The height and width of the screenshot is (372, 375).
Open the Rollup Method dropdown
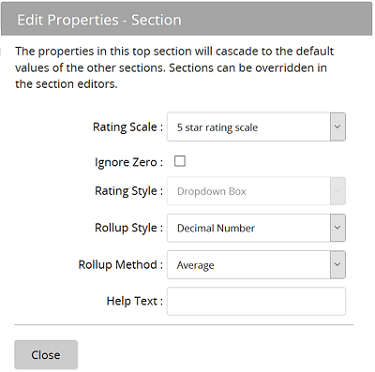(x=256, y=265)
